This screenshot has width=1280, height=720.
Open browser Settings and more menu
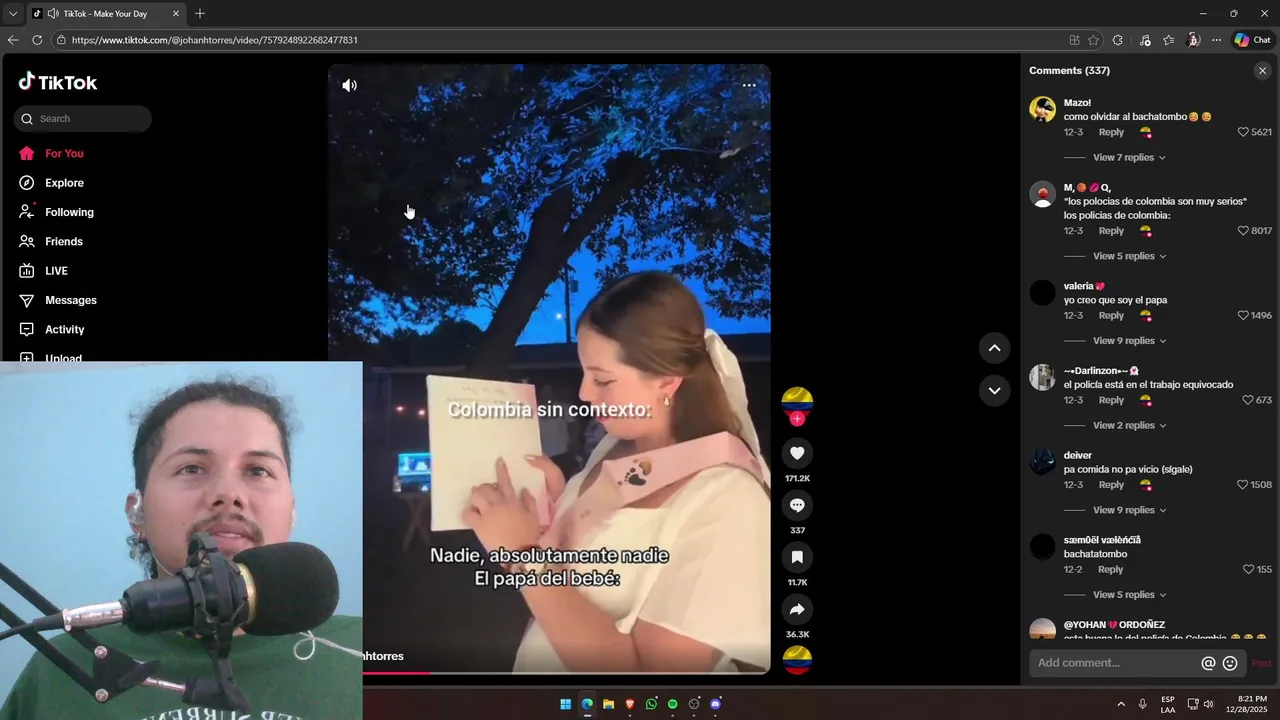pos(1216,40)
